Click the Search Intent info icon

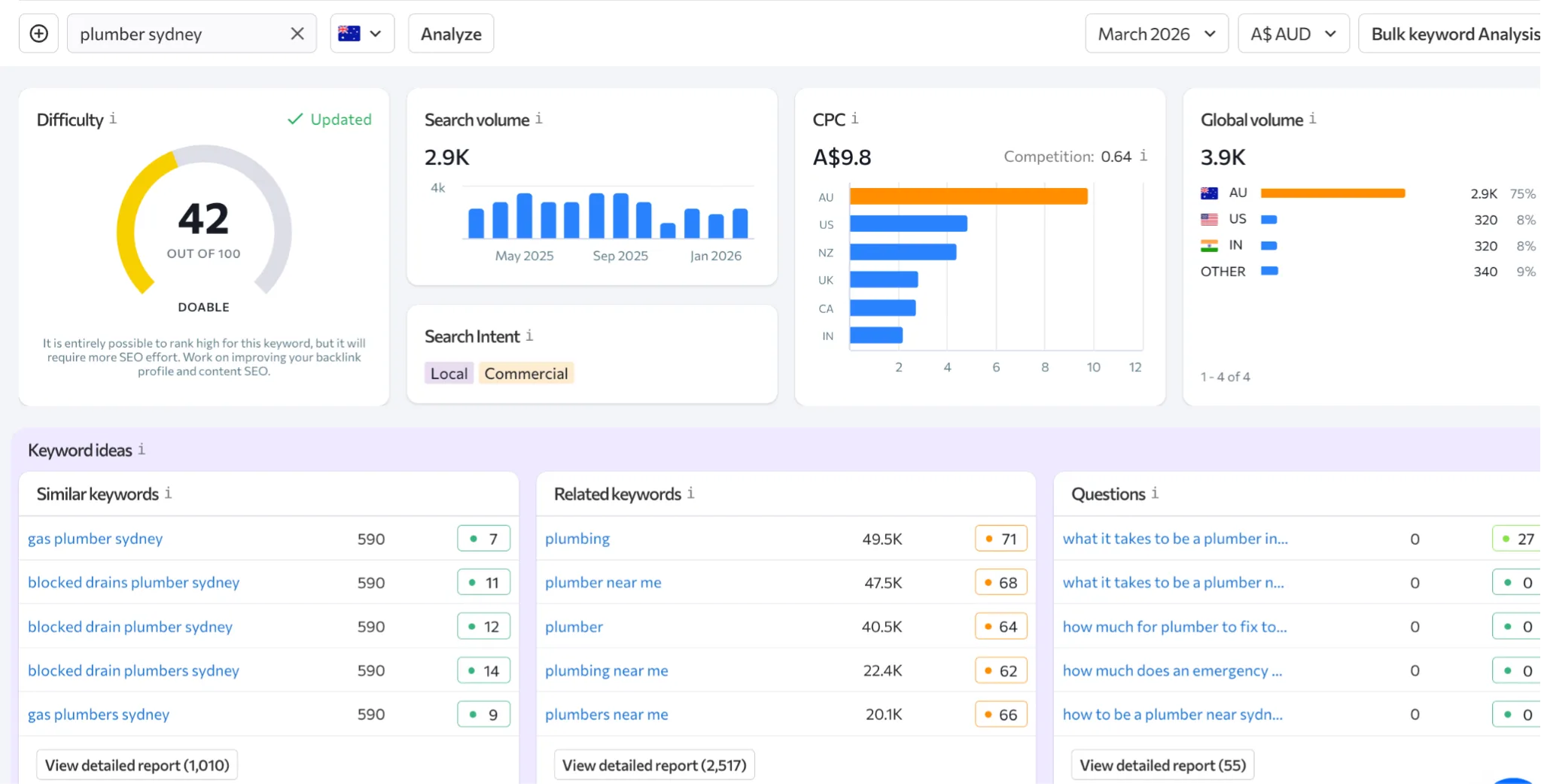coord(529,336)
